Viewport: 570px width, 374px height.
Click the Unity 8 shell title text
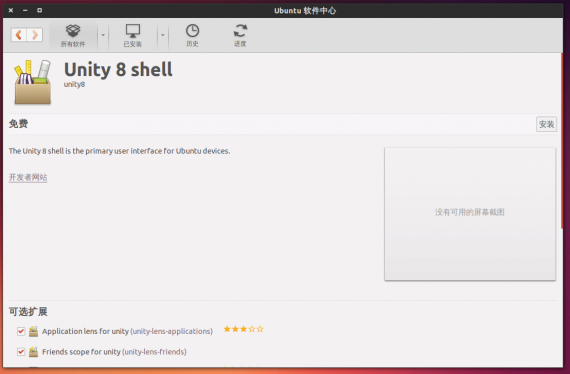click(118, 69)
